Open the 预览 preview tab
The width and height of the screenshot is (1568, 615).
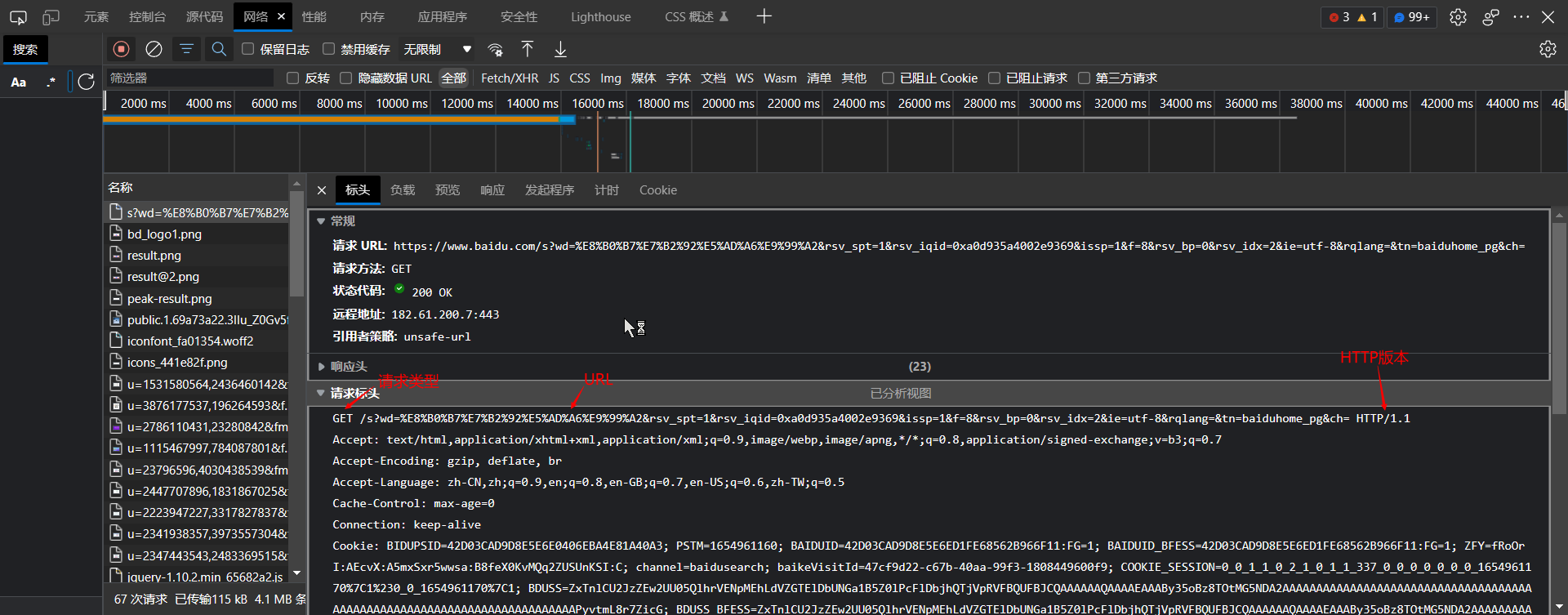(x=448, y=190)
